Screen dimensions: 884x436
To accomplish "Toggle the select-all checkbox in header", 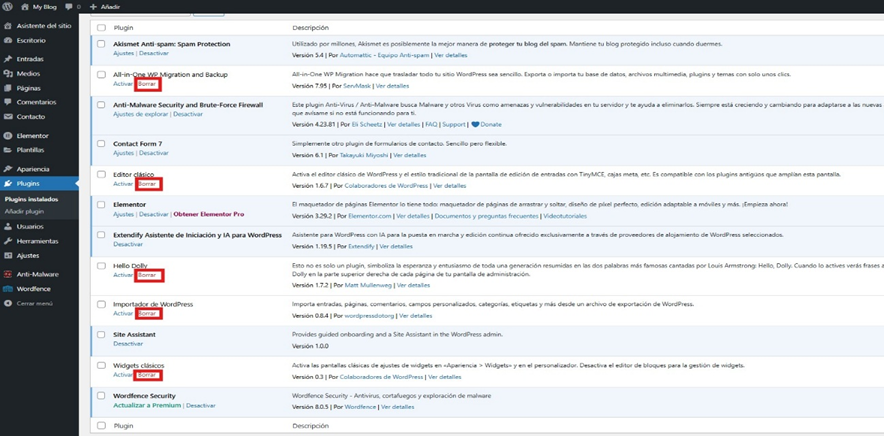I will click(x=101, y=28).
